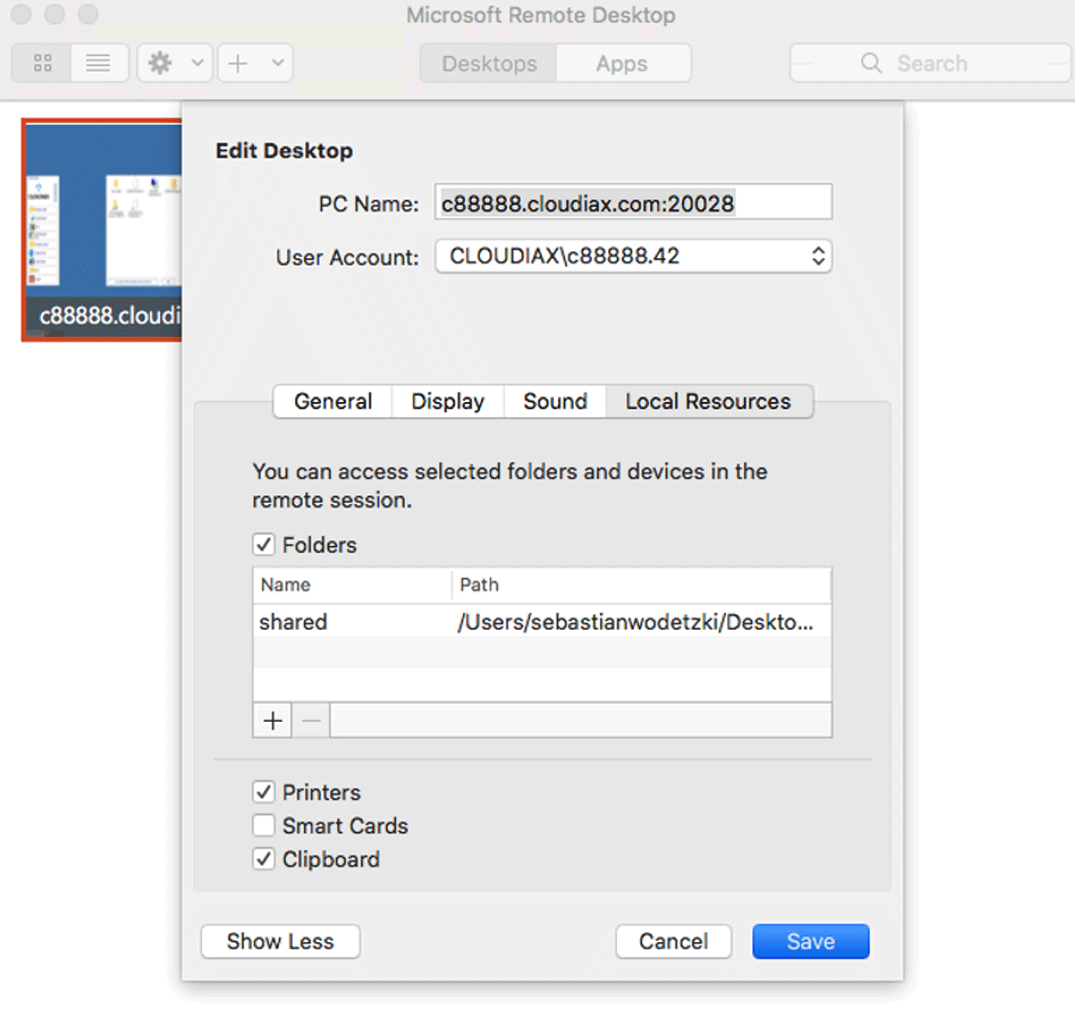Click the Path column header
The image size is (1075, 1031).
click(x=642, y=585)
